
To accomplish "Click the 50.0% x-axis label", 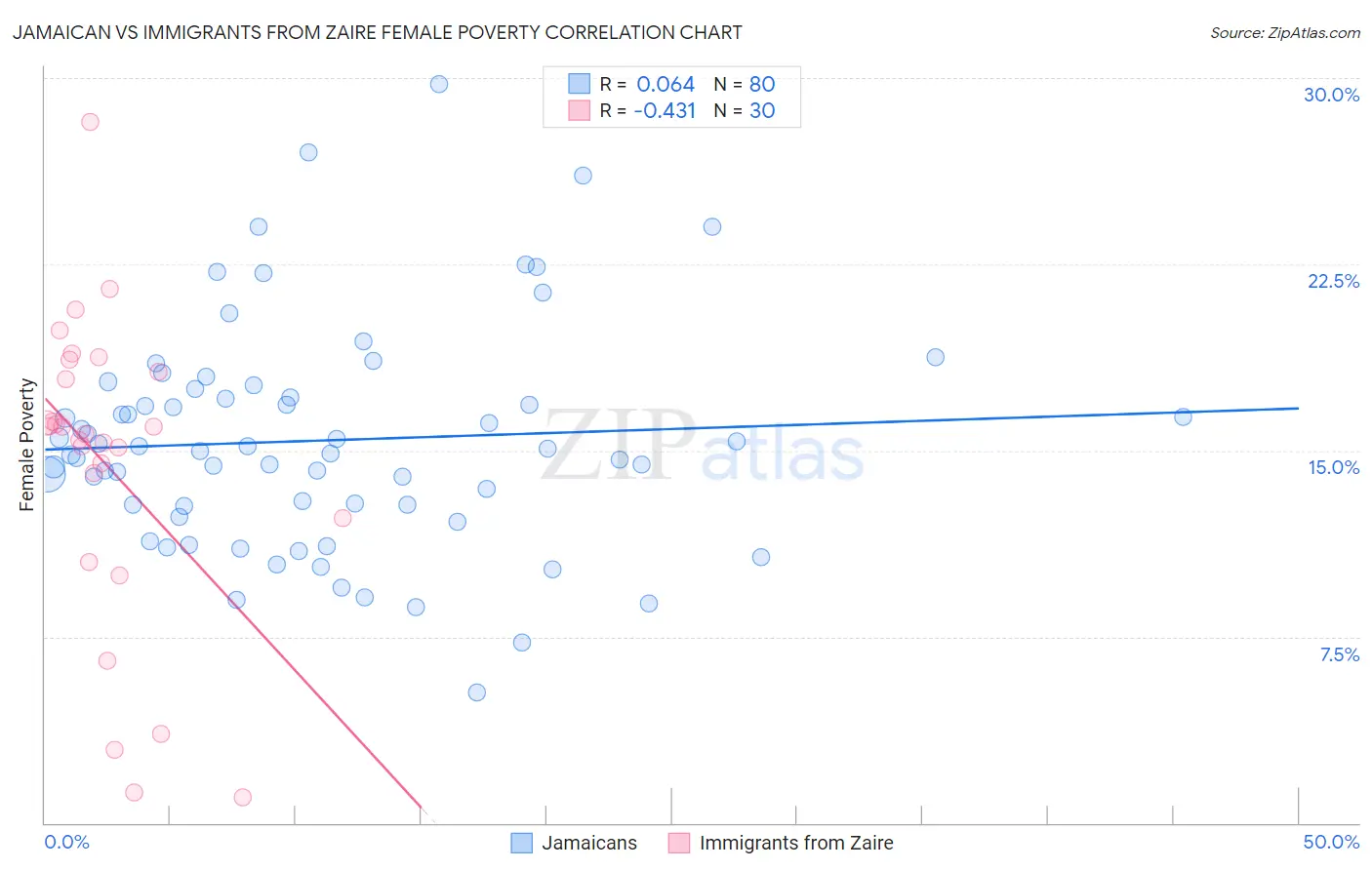I will (1331, 842).
